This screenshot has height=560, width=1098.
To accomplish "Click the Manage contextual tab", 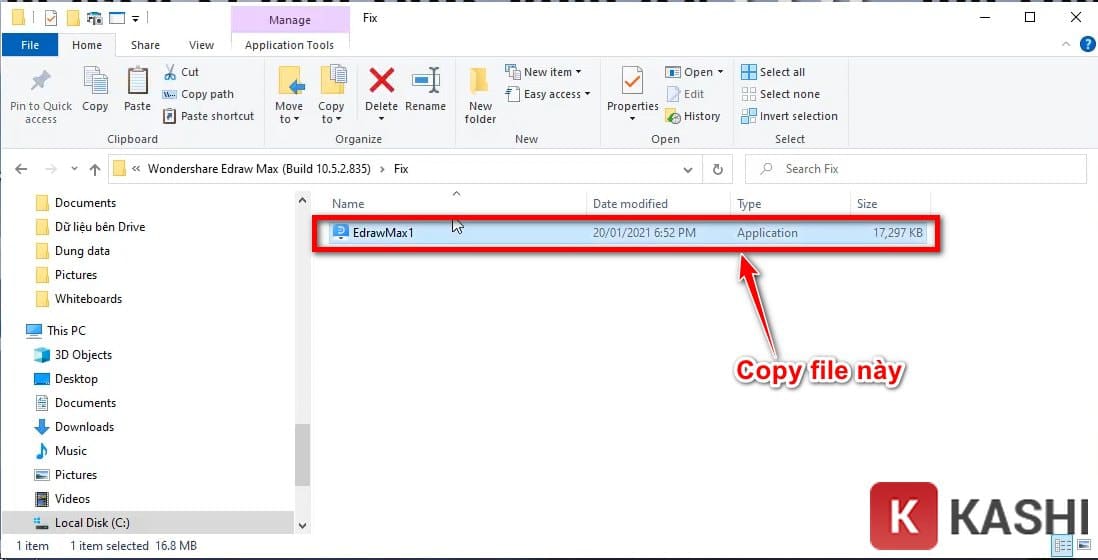I will [x=290, y=20].
